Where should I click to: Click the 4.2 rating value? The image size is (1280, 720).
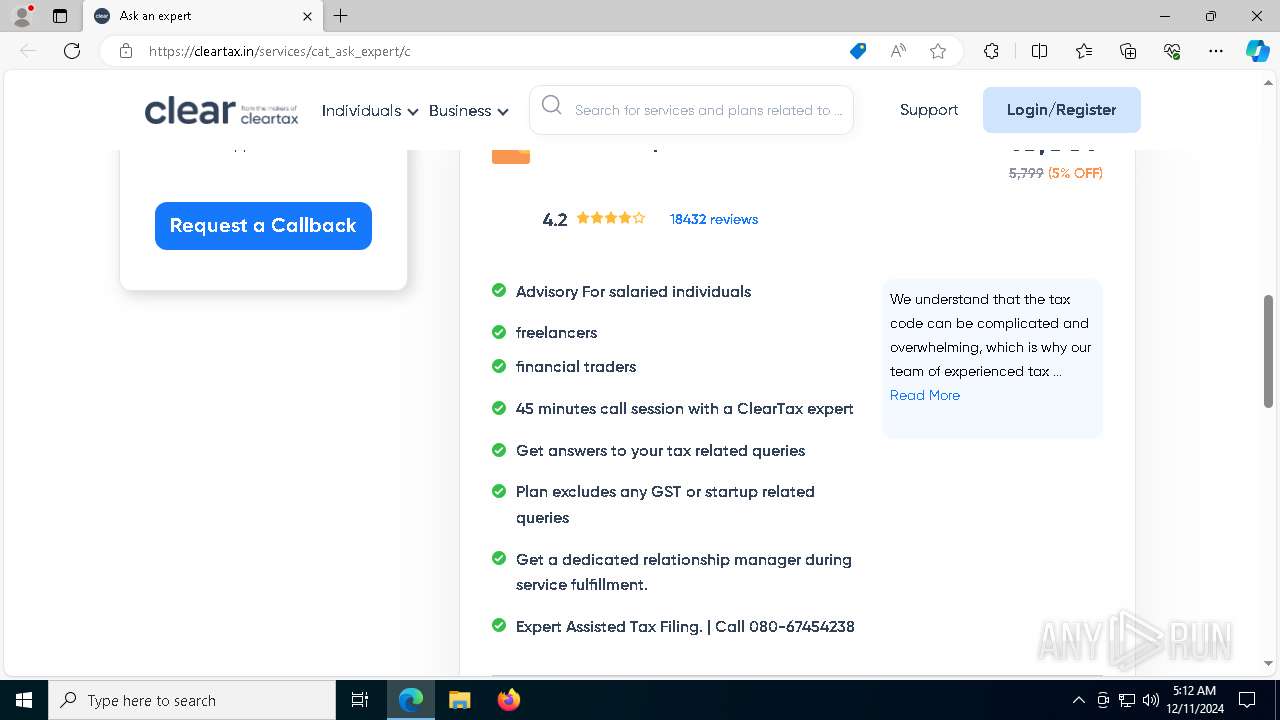[555, 220]
